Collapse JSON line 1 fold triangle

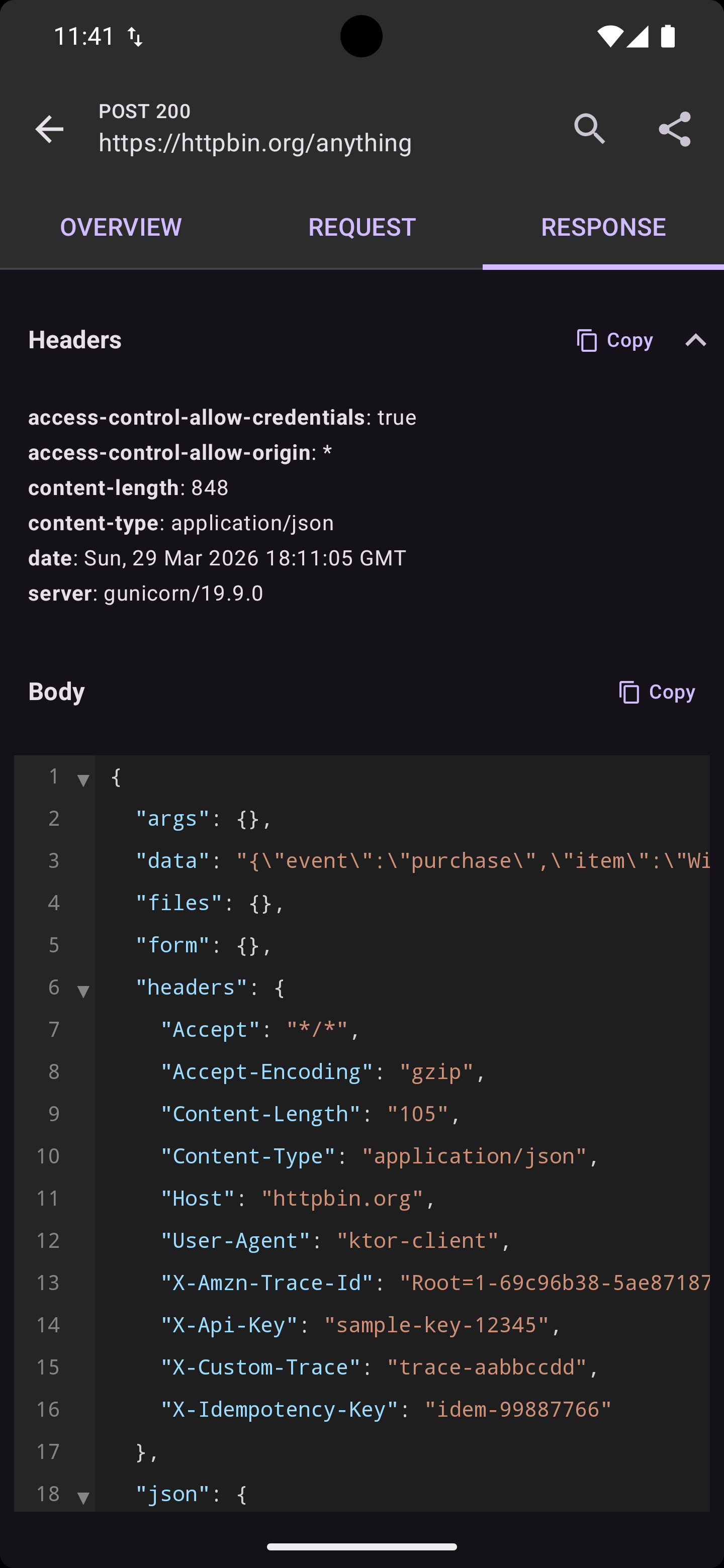pos(83,781)
